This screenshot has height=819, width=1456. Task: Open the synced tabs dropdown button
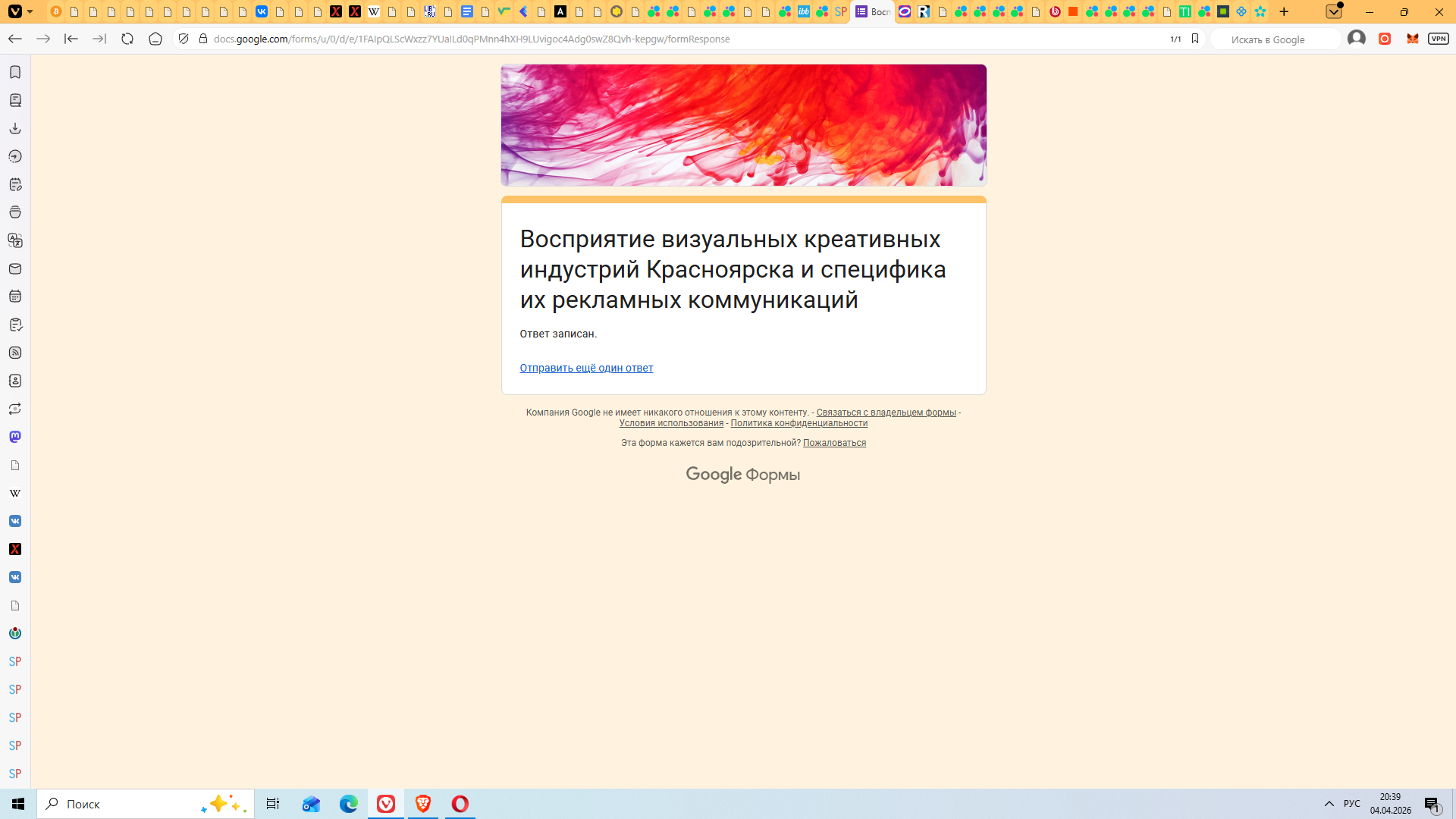(1334, 11)
